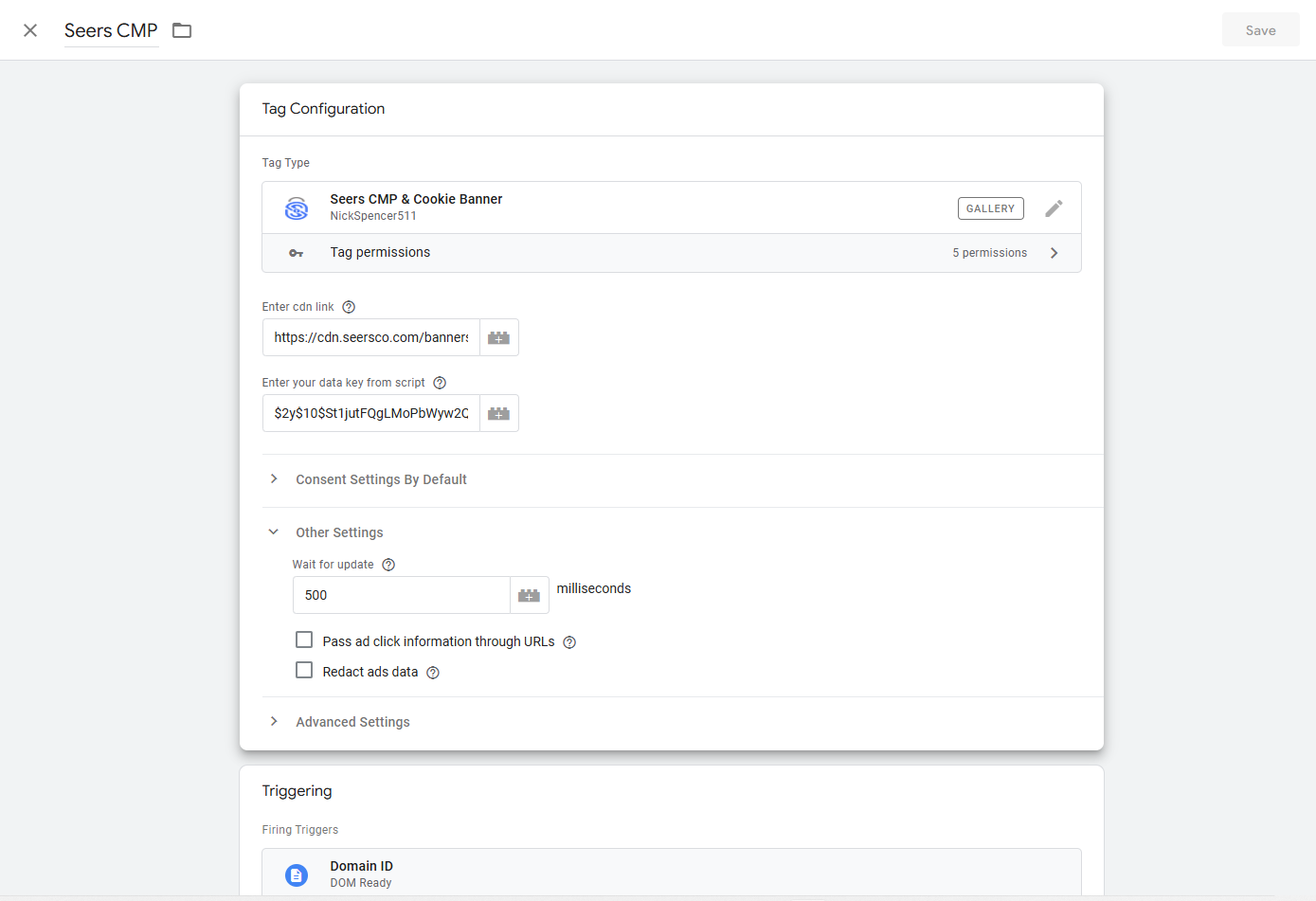Open variable picker for data key field

(498, 413)
